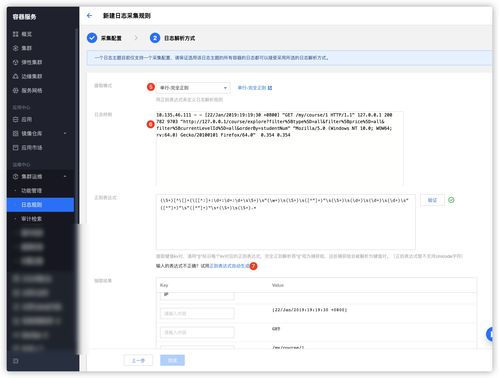Open 集群 clusters in the sidebar
The width and height of the screenshot is (499, 378).
[27, 48]
